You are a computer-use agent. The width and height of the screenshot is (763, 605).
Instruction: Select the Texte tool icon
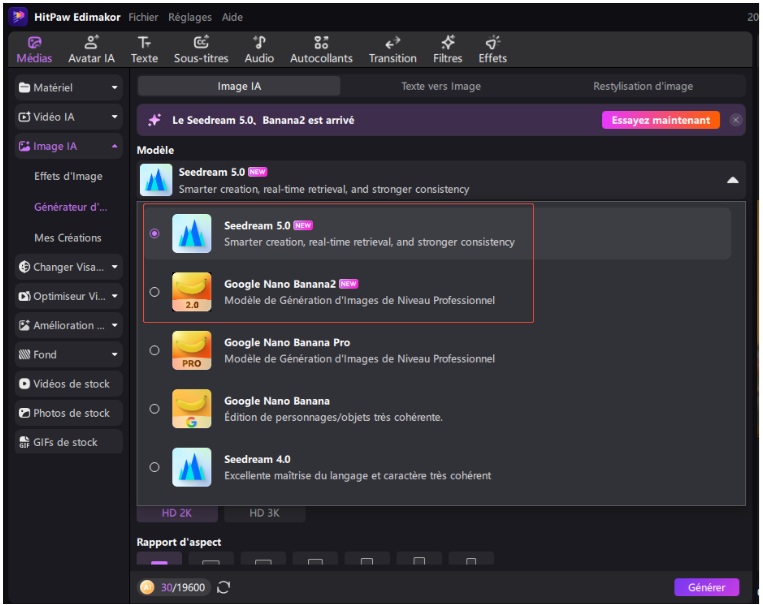tap(144, 43)
